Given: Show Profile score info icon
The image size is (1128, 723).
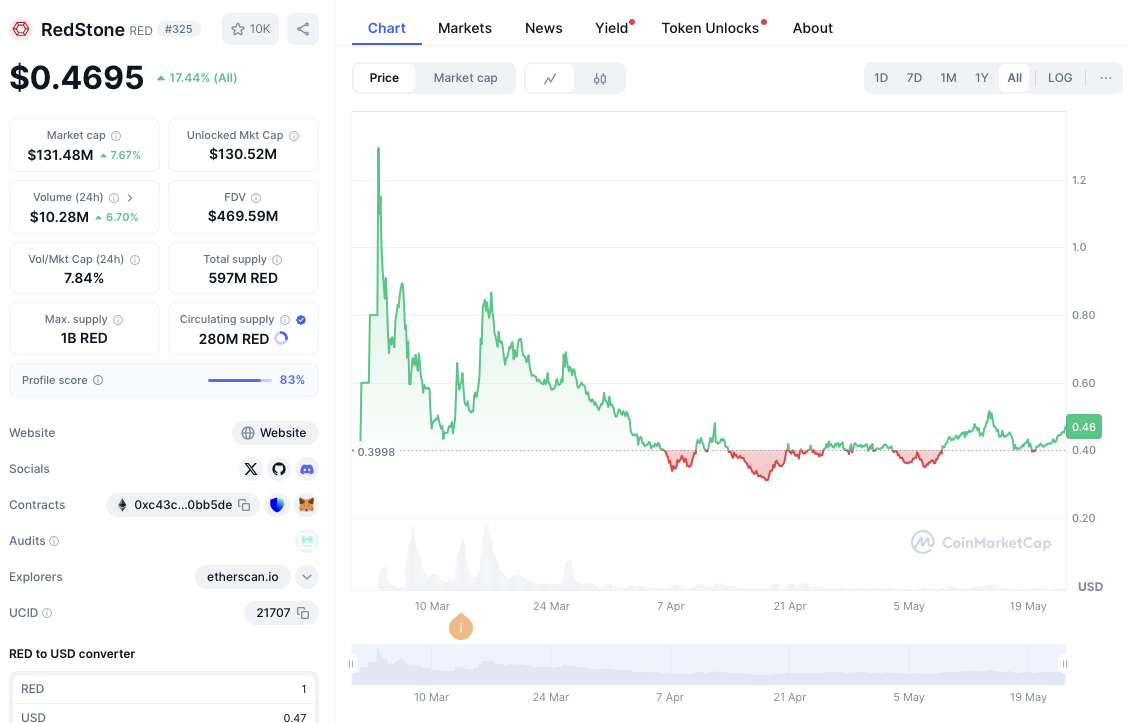Looking at the screenshot, I should pyautogui.click(x=98, y=380).
